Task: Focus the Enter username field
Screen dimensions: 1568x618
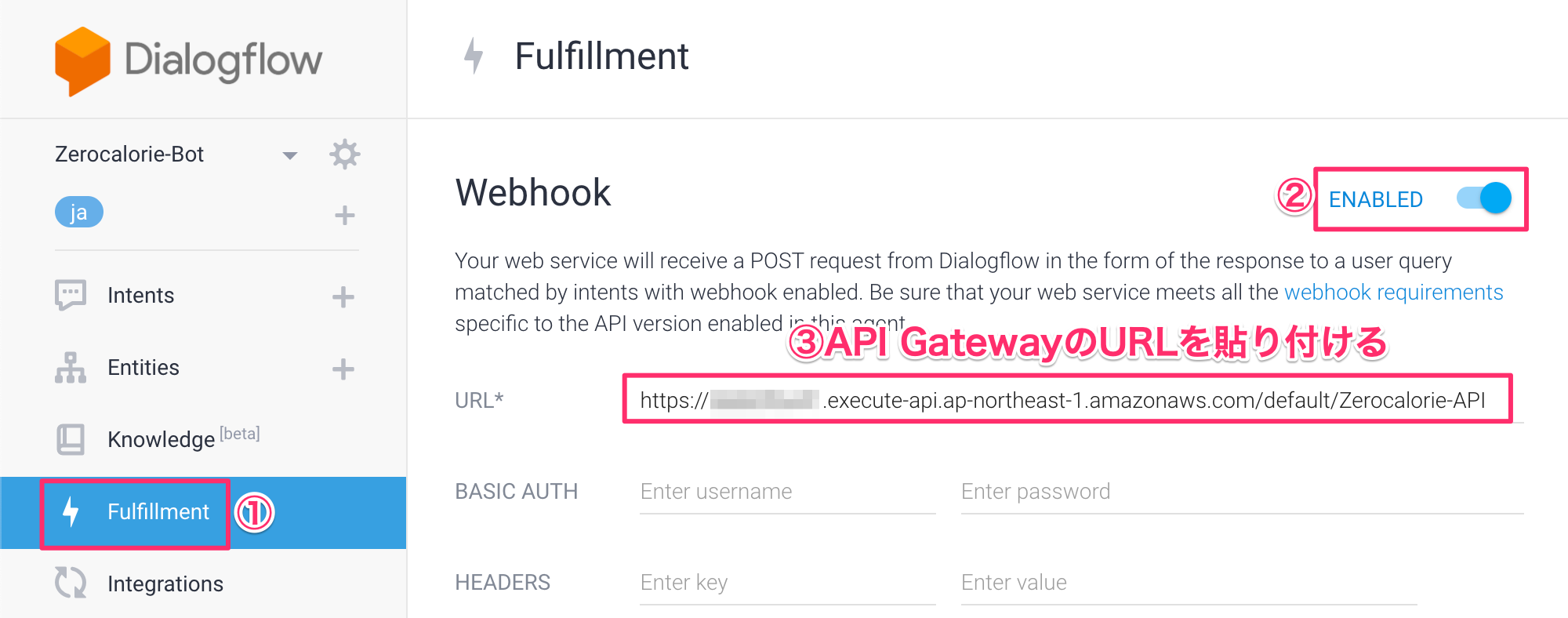Action: tap(788, 492)
